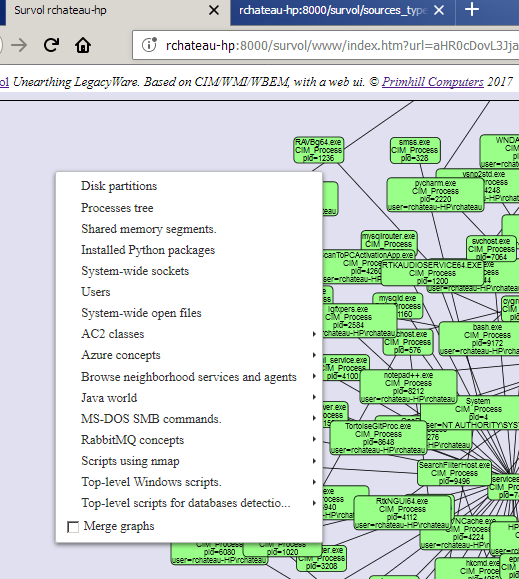Open a new tab with the plus icon
Screen dimensions: 519x579
click(472, 9)
